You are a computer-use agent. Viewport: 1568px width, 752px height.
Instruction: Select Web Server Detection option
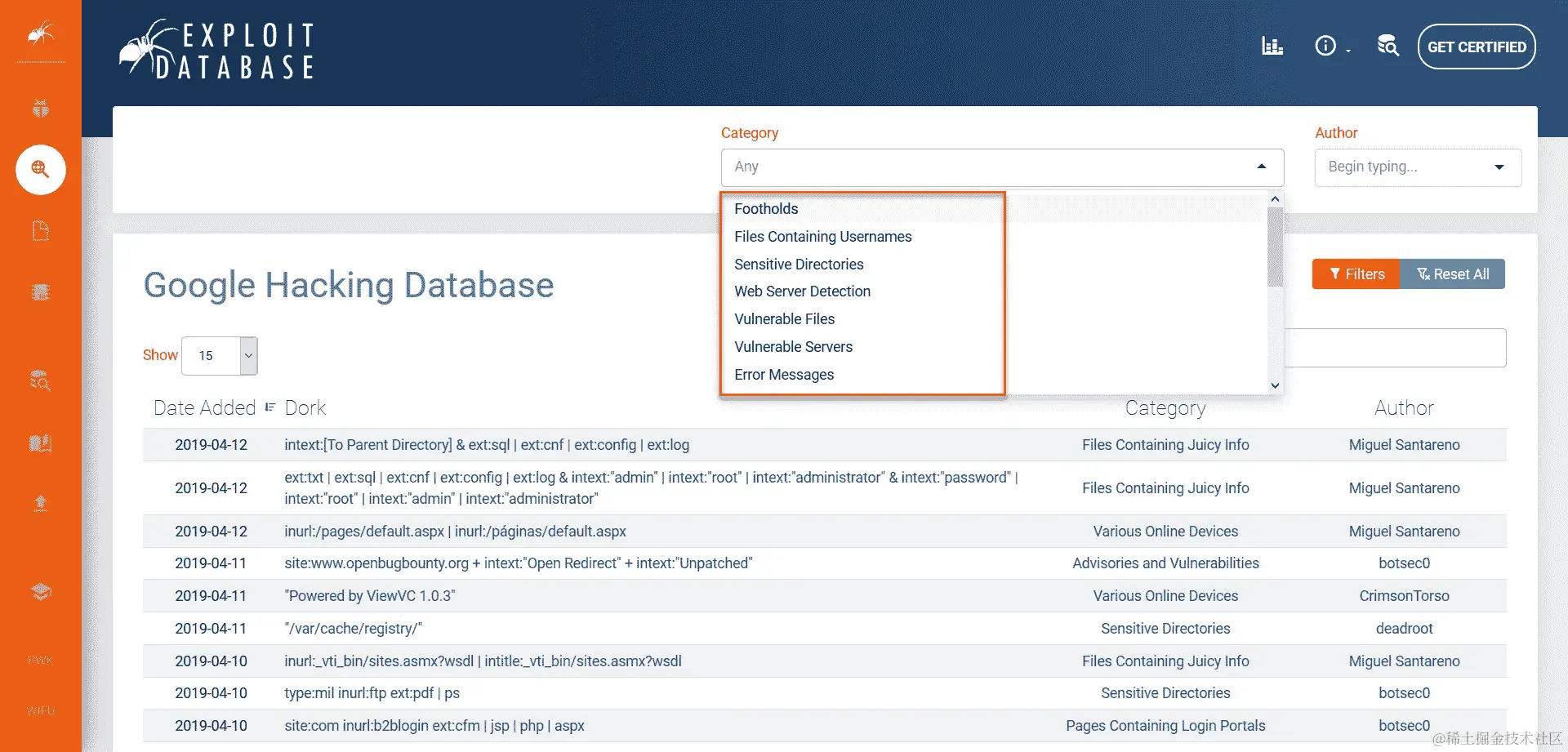click(x=802, y=291)
